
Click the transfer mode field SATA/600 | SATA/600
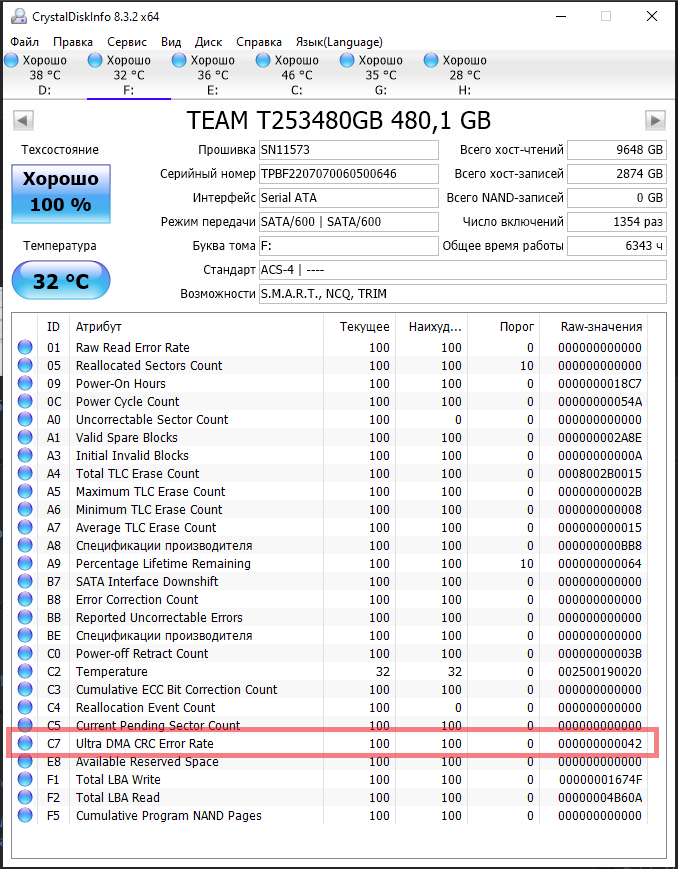[349, 222]
